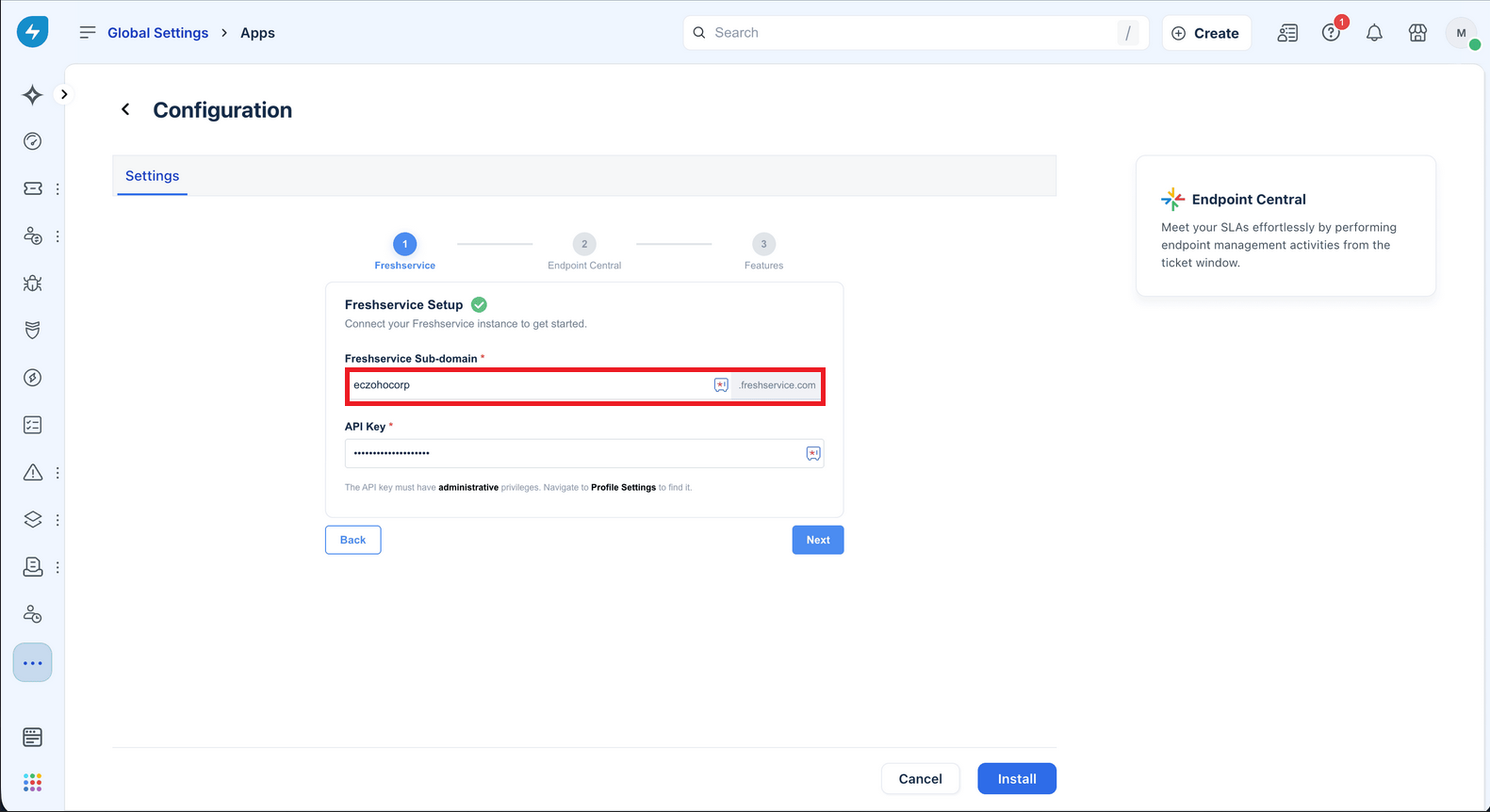The width and height of the screenshot is (1490, 812).
Task: Select step 1 Freshservice
Action: (405, 252)
